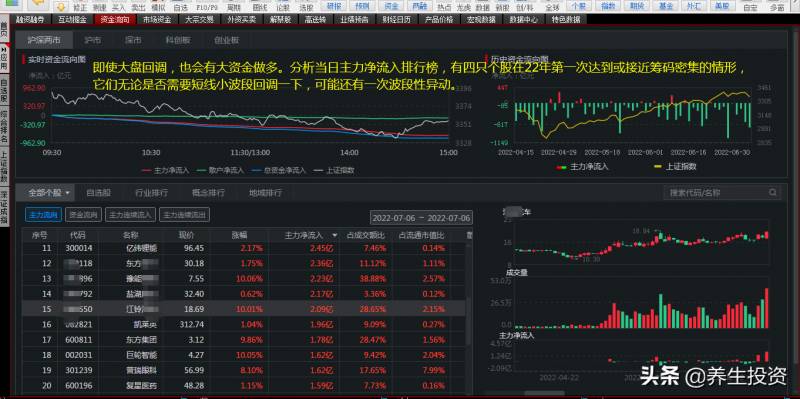Open the 财经日历 tab
800x399 pixels.
[396, 19]
